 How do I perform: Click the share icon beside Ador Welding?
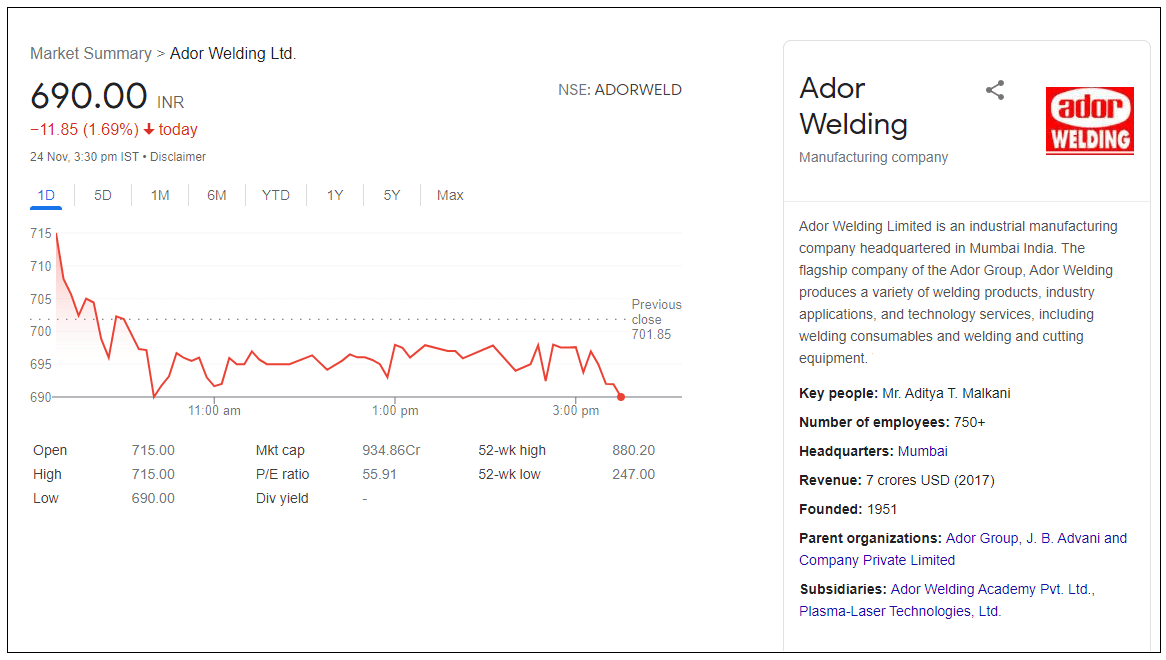point(994,91)
